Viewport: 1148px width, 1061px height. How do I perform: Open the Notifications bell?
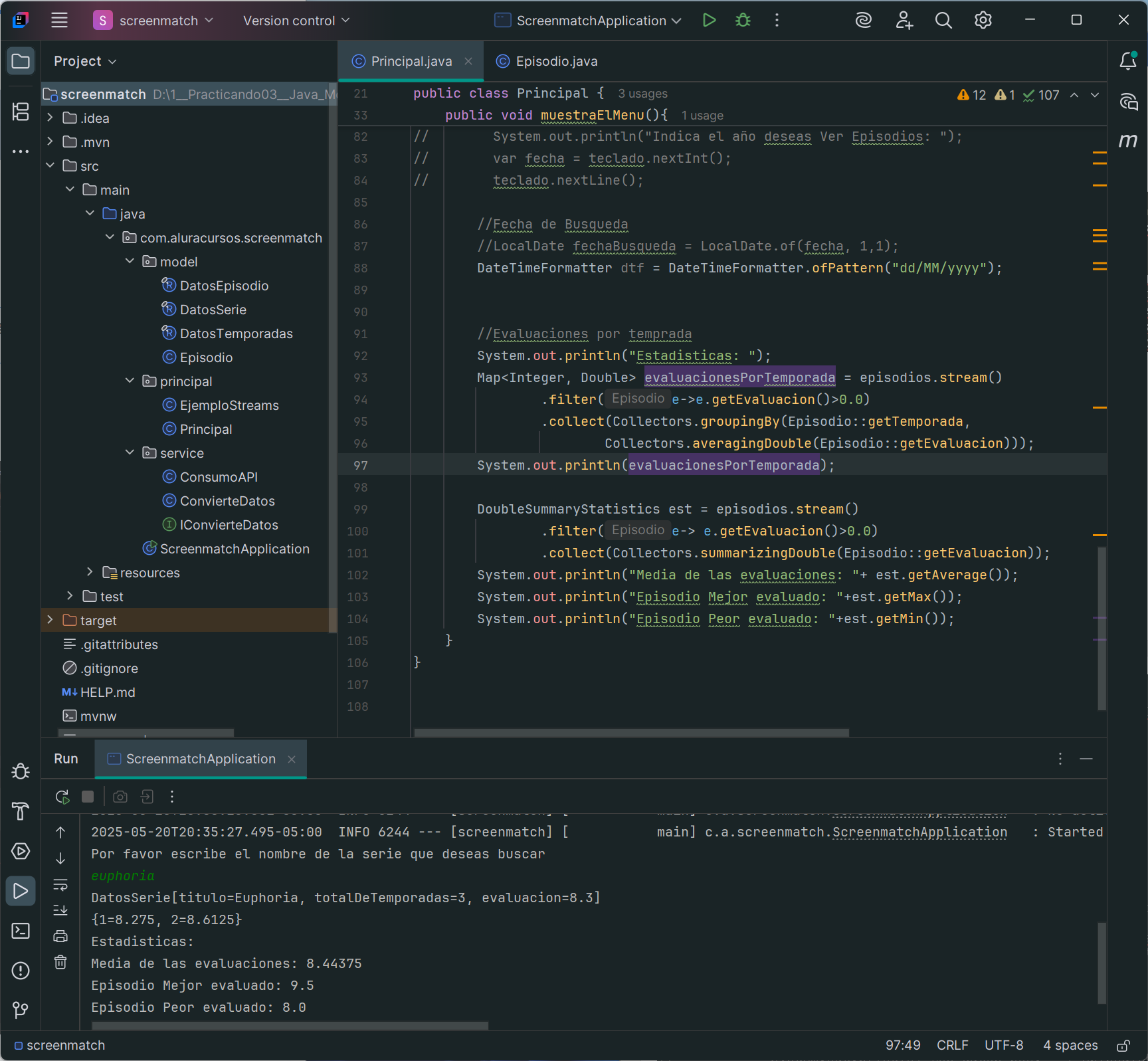coord(1128,61)
